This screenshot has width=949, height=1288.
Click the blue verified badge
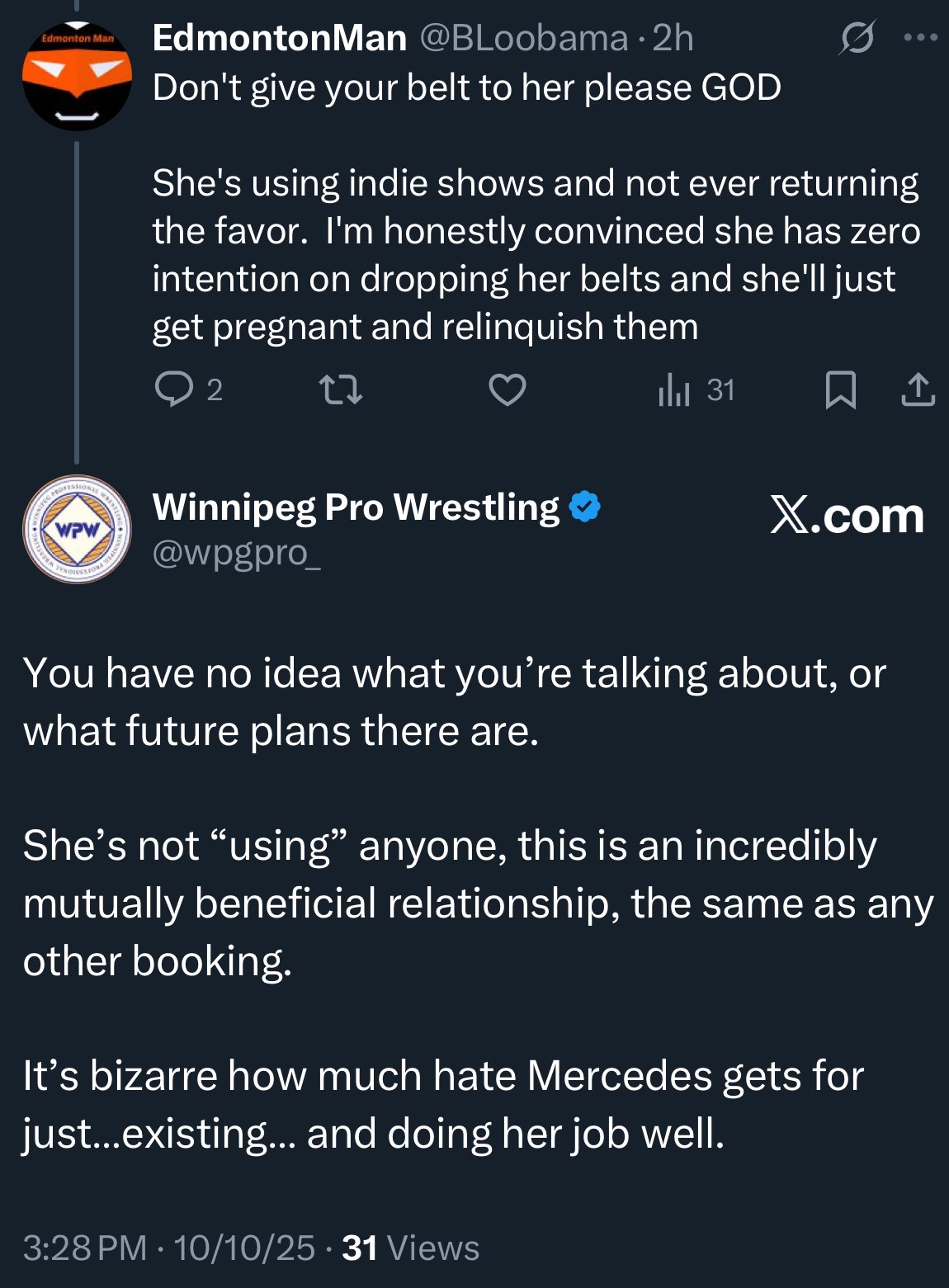pos(584,507)
